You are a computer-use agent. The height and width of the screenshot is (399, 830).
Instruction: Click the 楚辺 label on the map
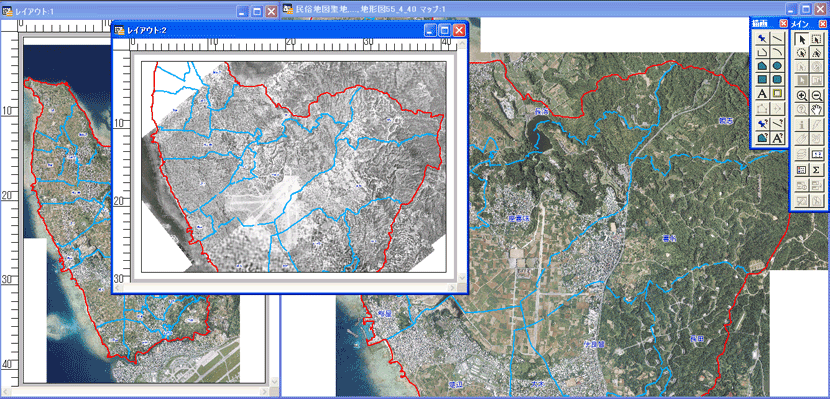[455, 384]
